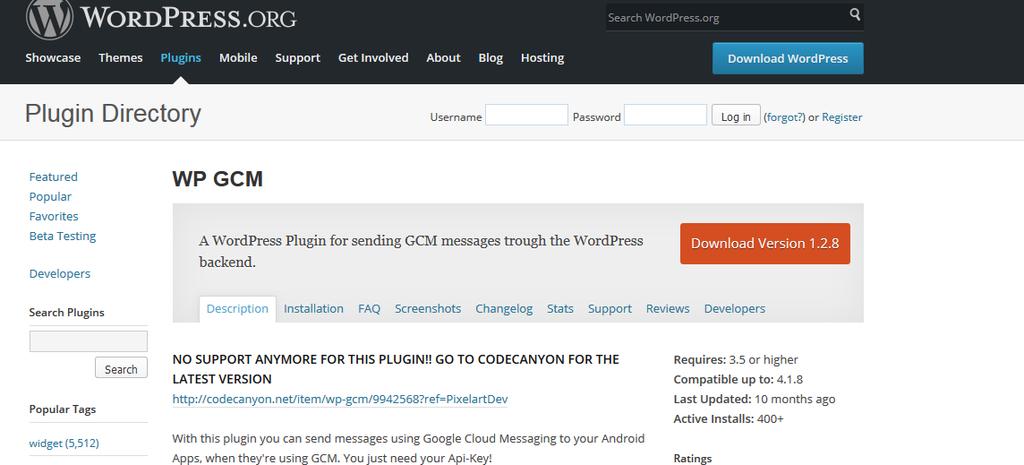
Task: Open the Featured plugins link
Action: (x=54, y=177)
